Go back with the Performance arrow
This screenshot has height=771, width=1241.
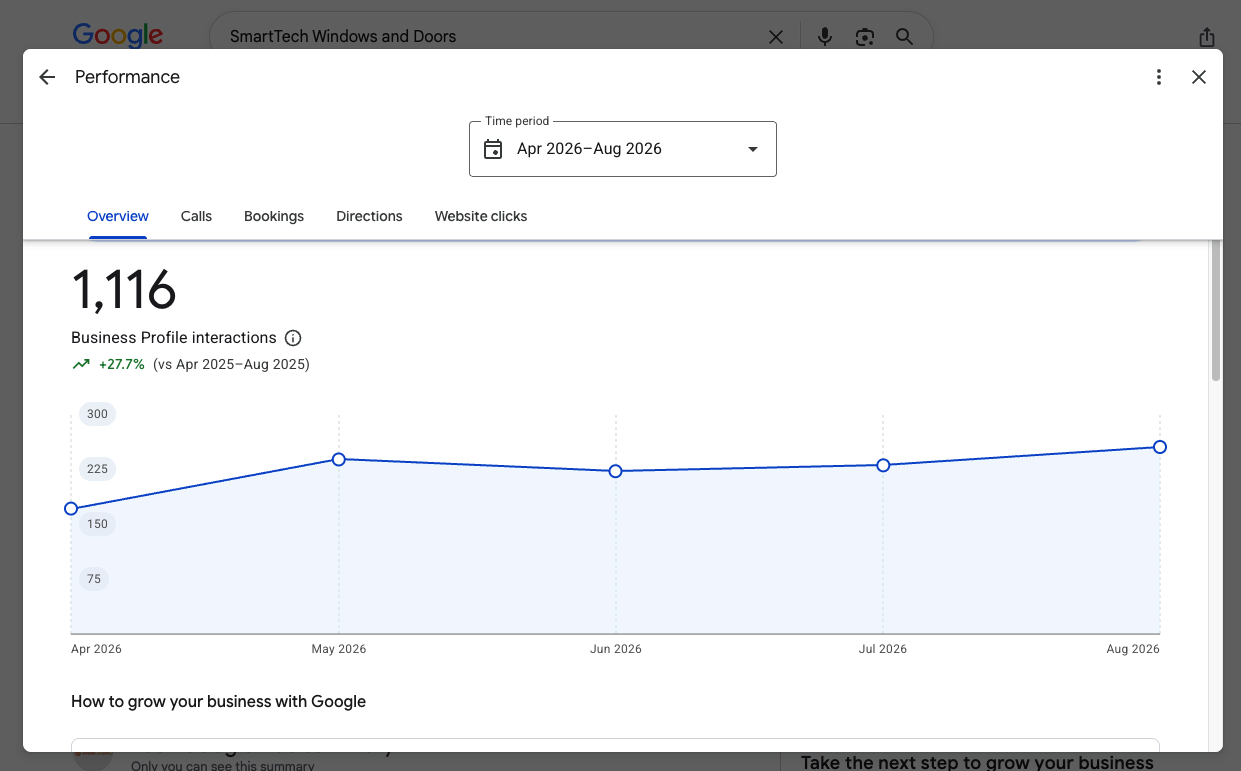[x=47, y=77]
